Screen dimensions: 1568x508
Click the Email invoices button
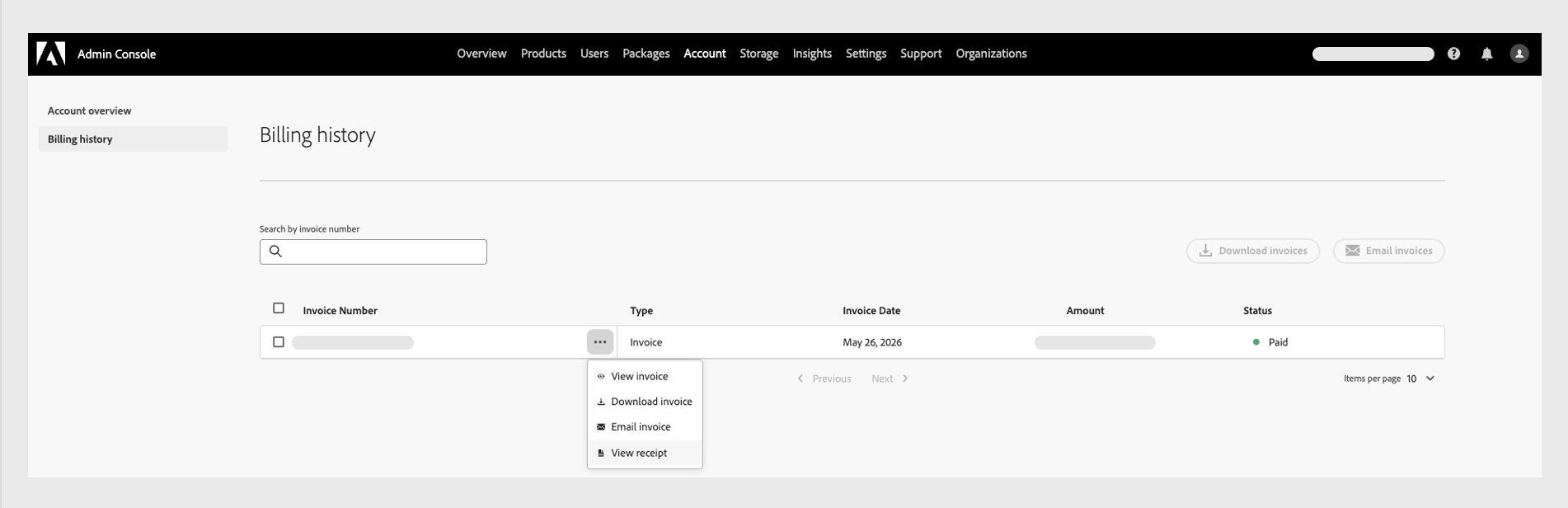pos(1389,251)
